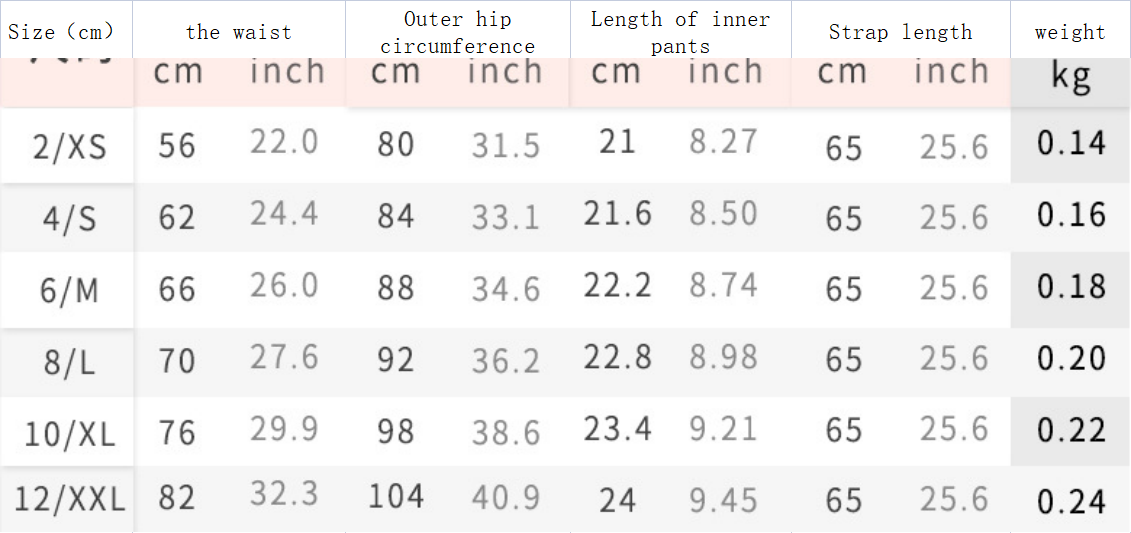Image resolution: width=1131 pixels, height=533 pixels.
Task: Select the 'weight' column header
Action: pos(1070,32)
